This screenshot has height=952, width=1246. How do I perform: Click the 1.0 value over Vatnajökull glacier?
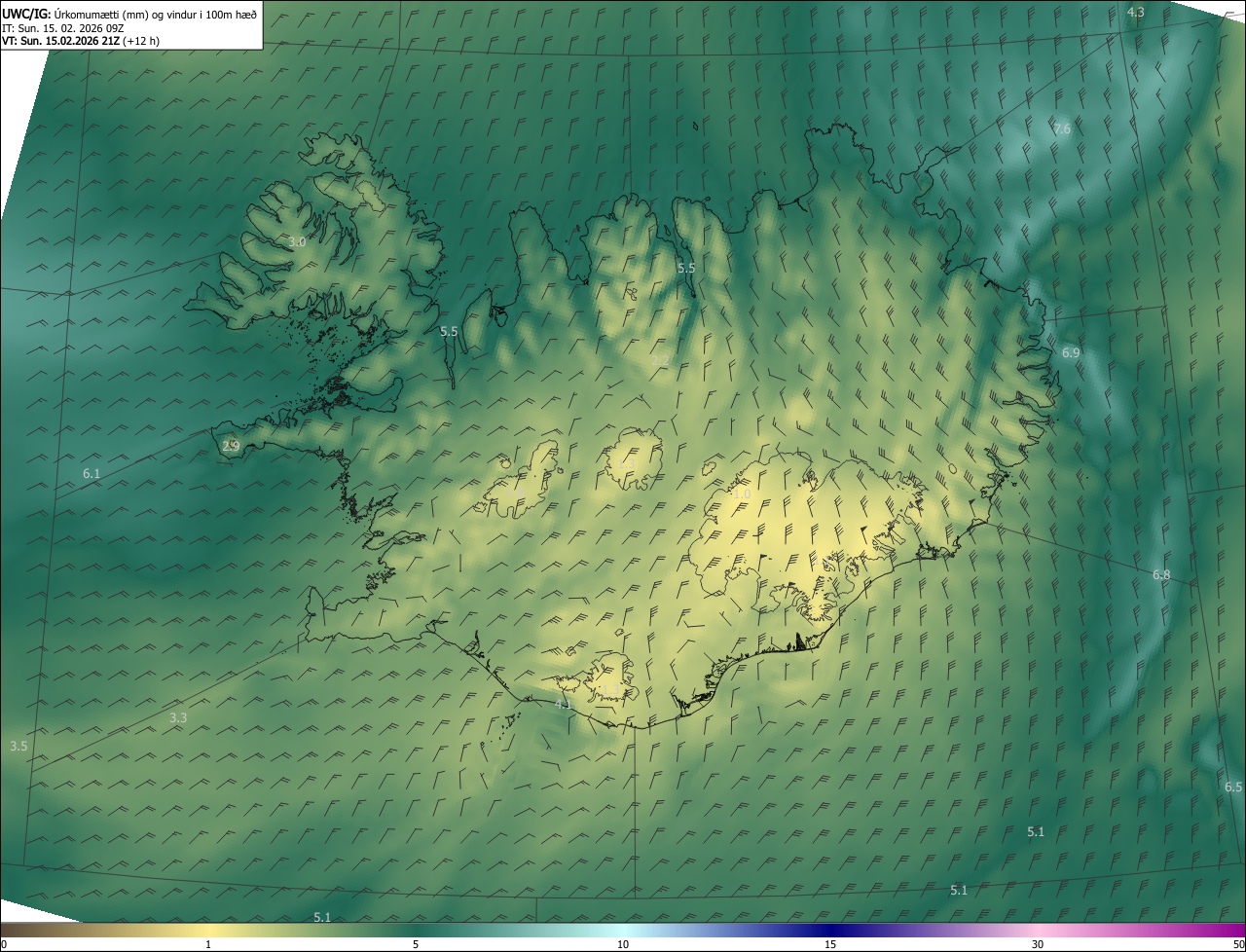[742, 494]
